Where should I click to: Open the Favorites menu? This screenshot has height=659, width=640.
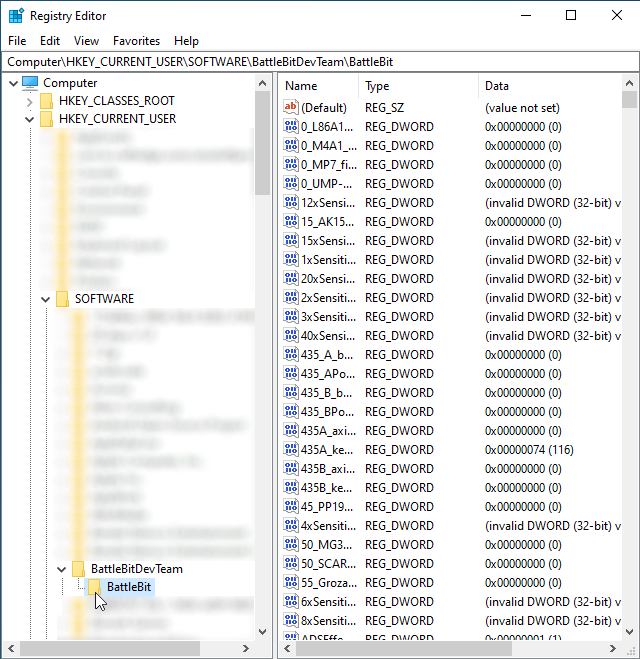[136, 41]
